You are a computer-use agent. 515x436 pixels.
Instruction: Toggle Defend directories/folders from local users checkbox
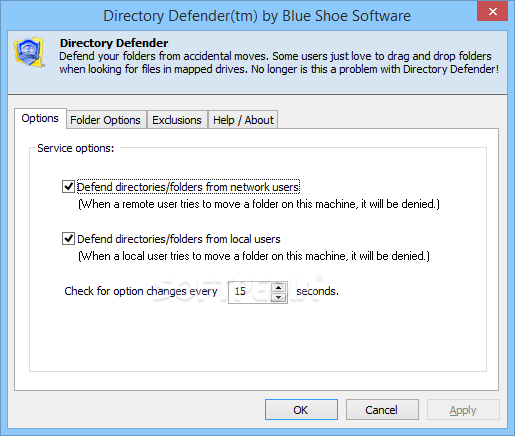[x=68, y=239]
